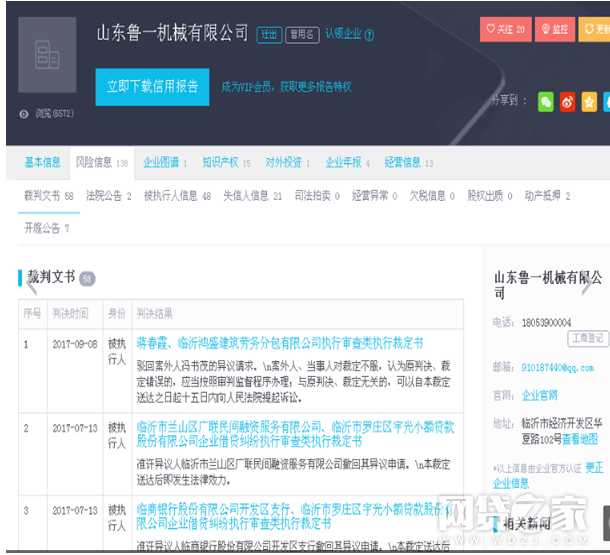This screenshot has width=610, height=555.
Task: Click the 立即下载信用报告 button
Action: click(152, 87)
